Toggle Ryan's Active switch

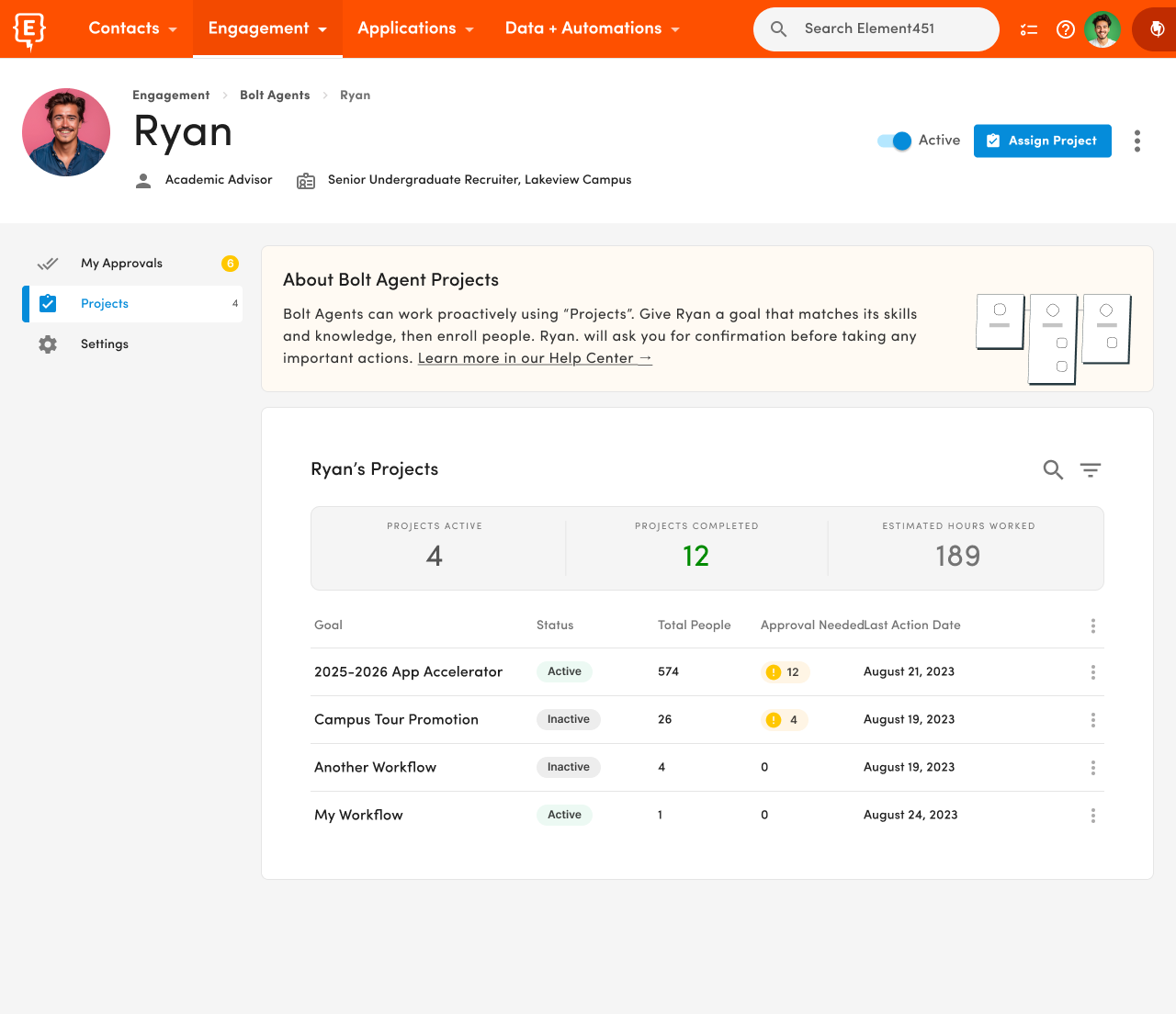[894, 141]
